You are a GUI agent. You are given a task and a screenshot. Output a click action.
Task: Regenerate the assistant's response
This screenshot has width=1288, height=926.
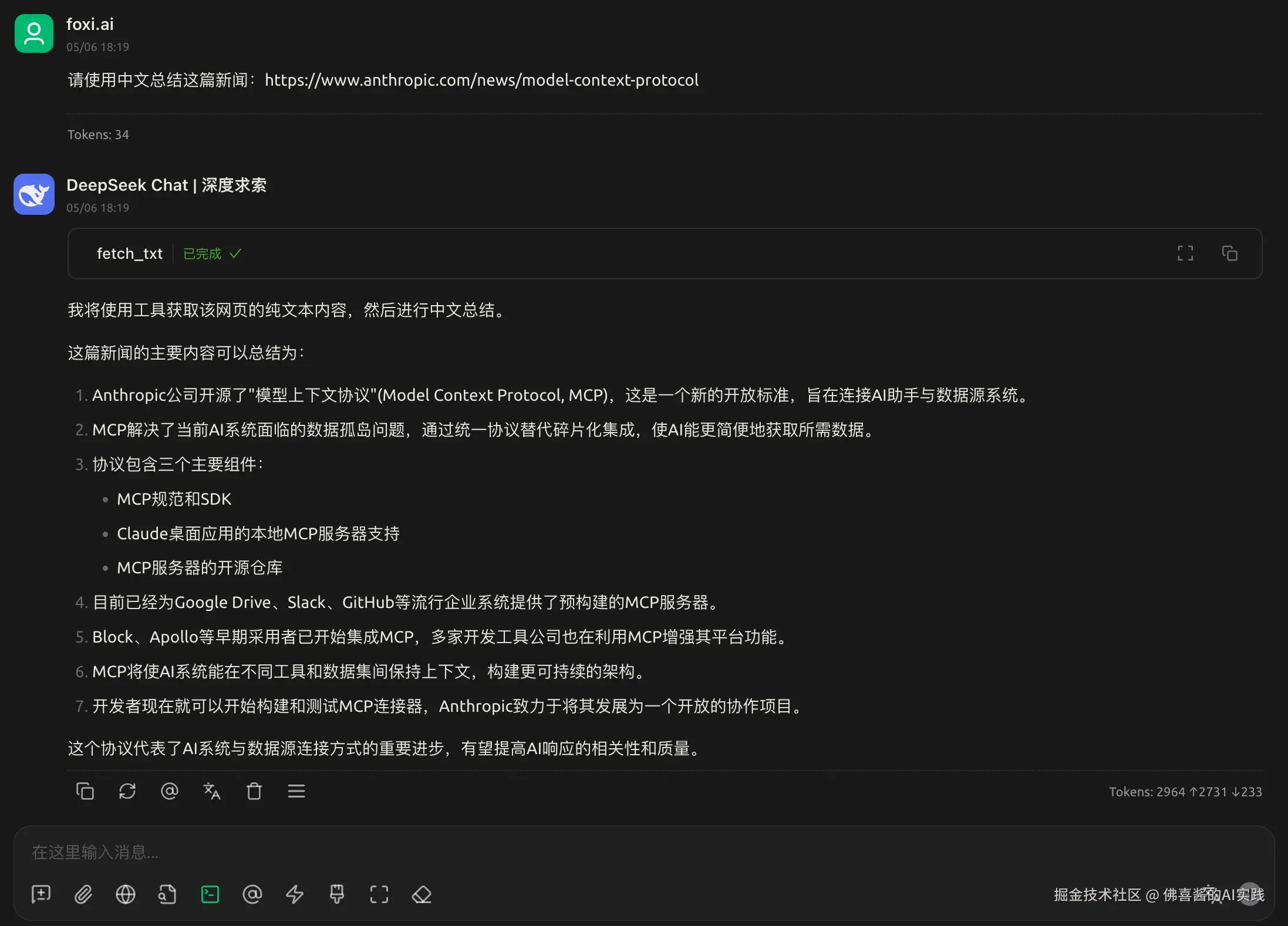tap(127, 791)
